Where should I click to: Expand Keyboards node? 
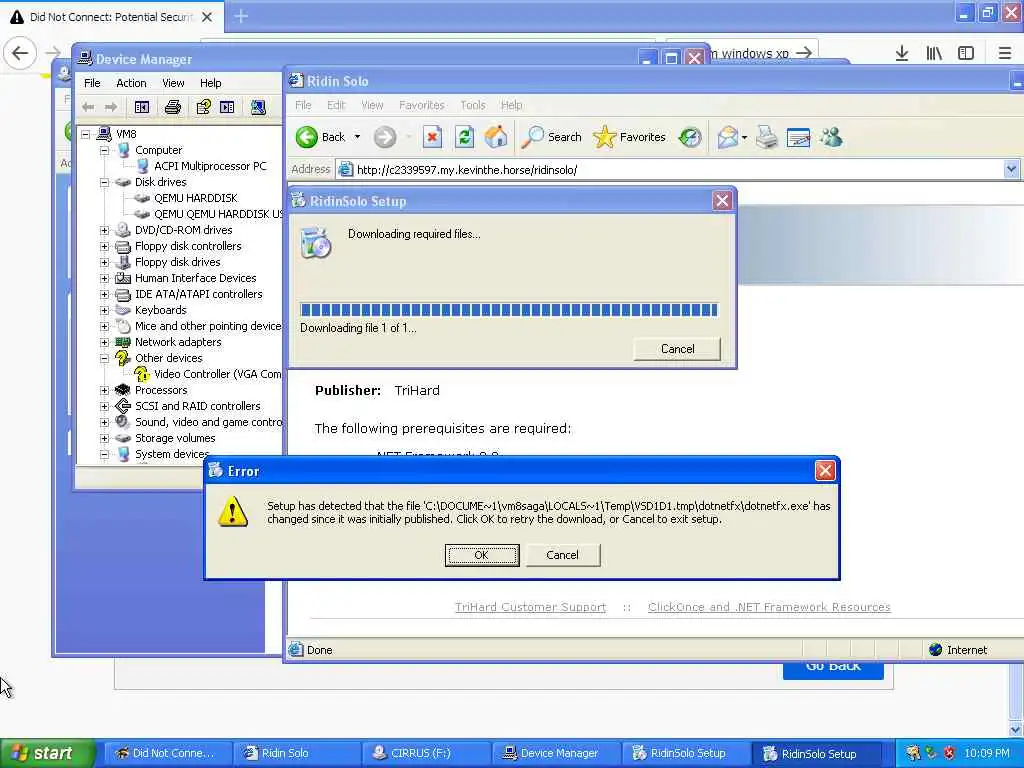click(x=104, y=310)
